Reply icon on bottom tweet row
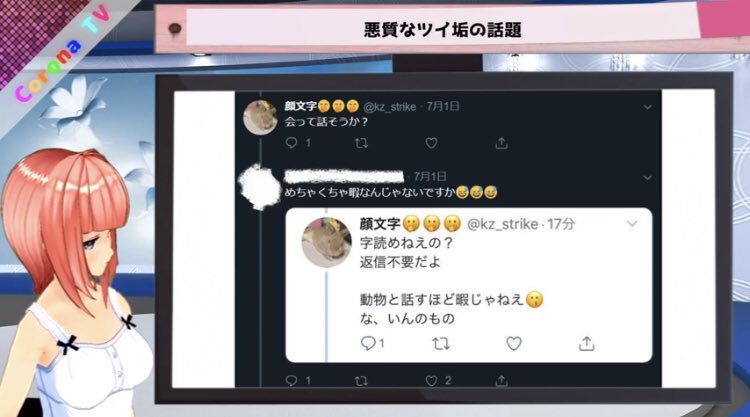The width and height of the screenshot is (750, 417). pos(291,380)
